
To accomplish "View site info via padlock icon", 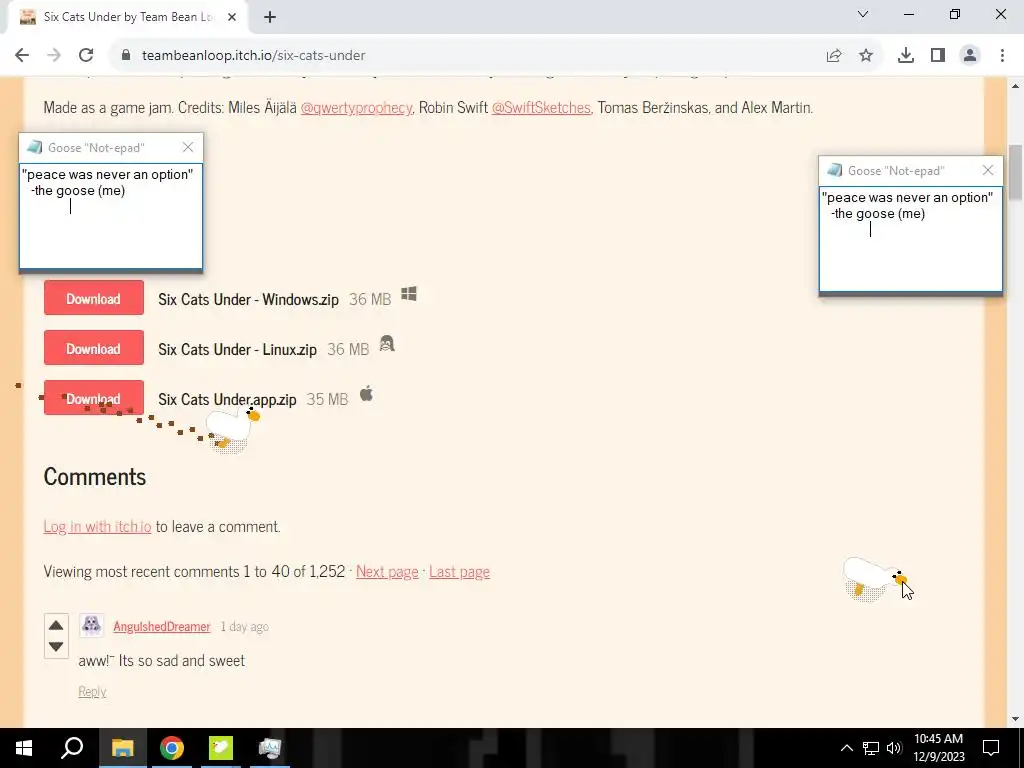I will coord(126,56).
